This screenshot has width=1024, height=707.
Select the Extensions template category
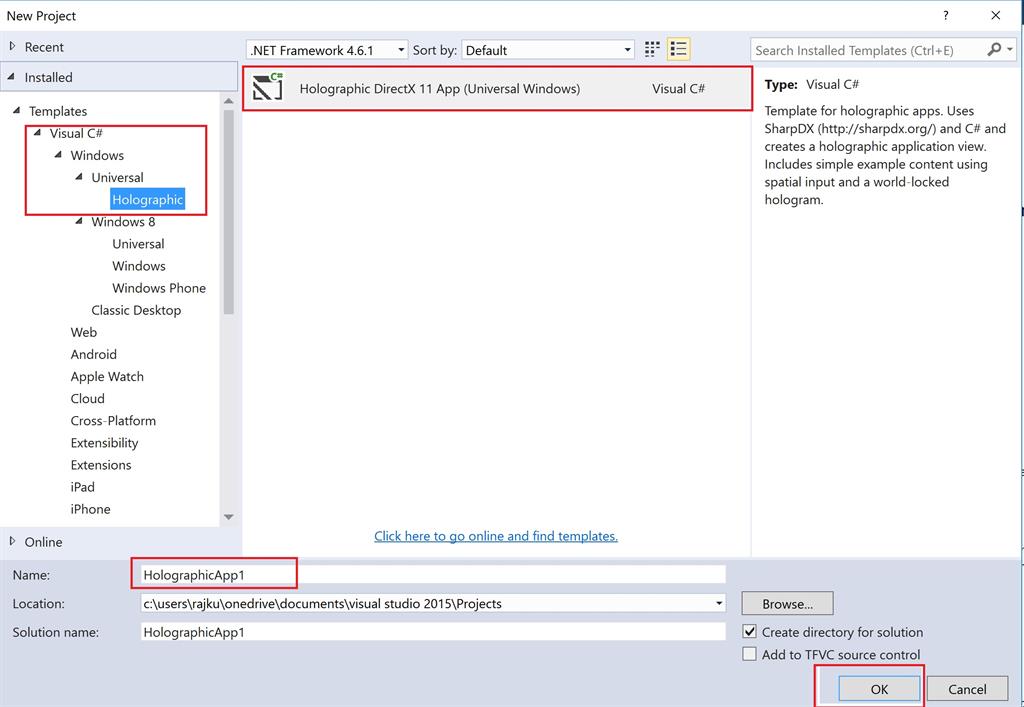[101, 465]
